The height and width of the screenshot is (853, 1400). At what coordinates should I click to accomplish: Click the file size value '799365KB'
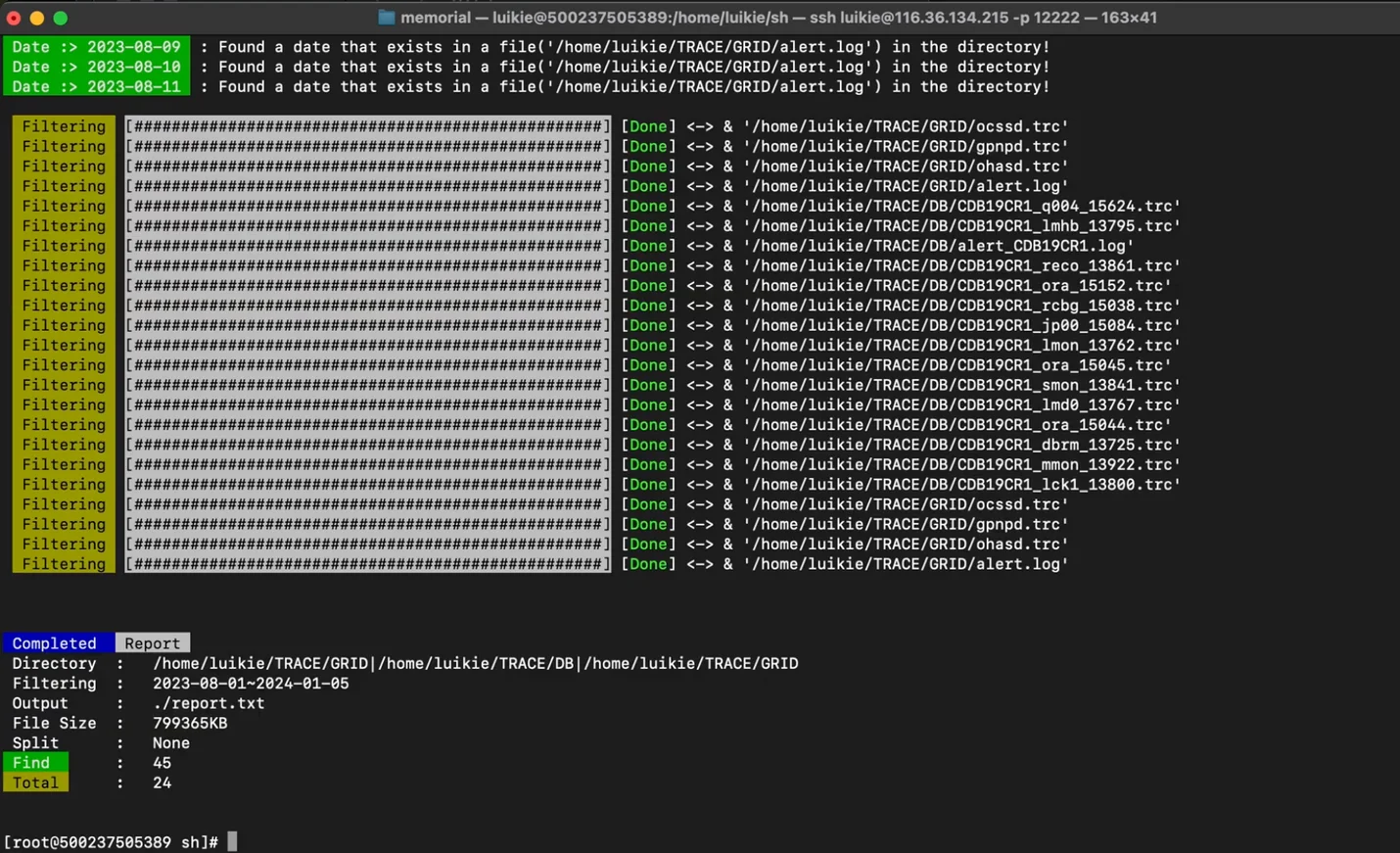pyautogui.click(x=190, y=723)
